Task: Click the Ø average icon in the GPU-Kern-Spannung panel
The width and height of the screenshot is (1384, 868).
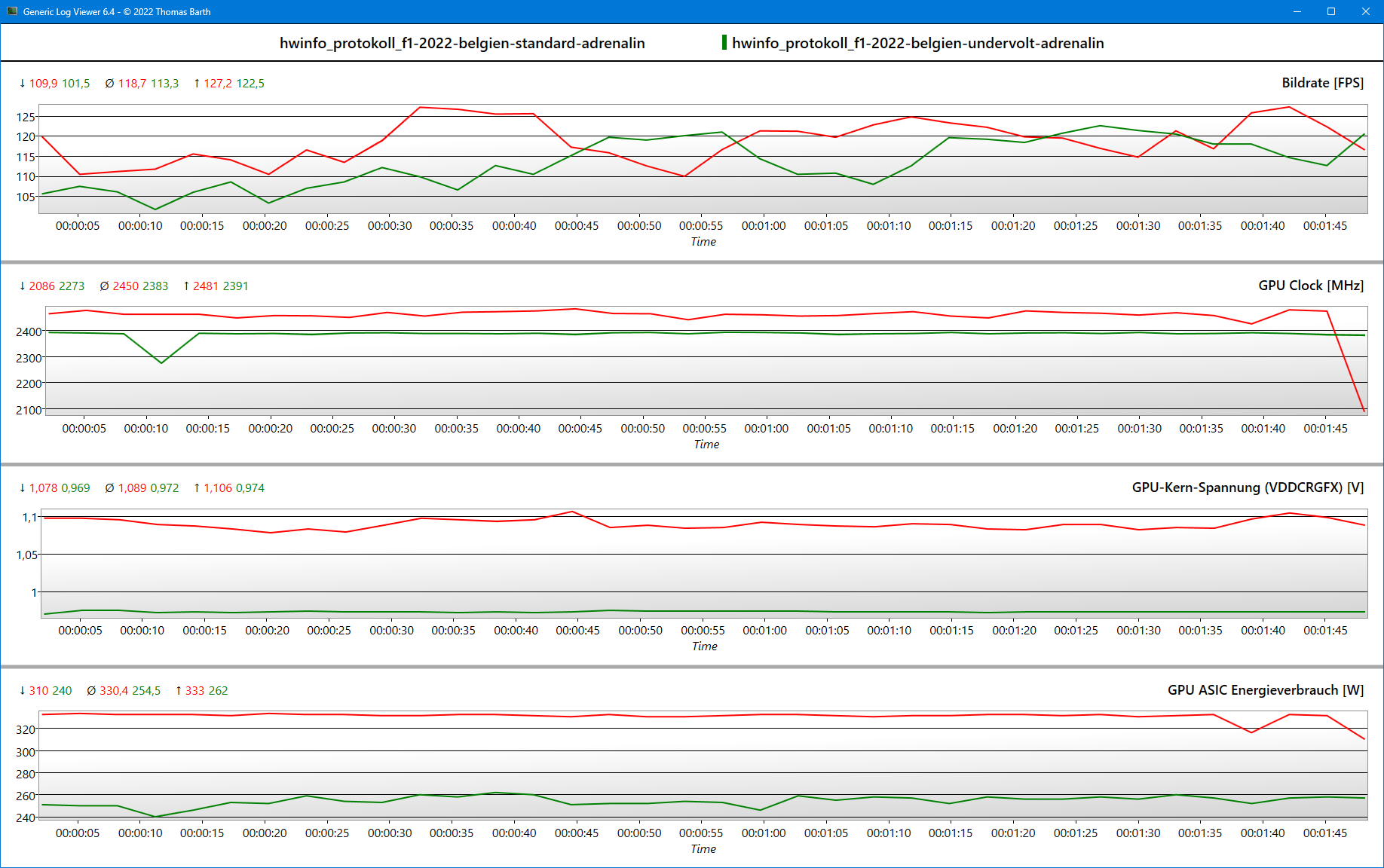Action: (108, 488)
